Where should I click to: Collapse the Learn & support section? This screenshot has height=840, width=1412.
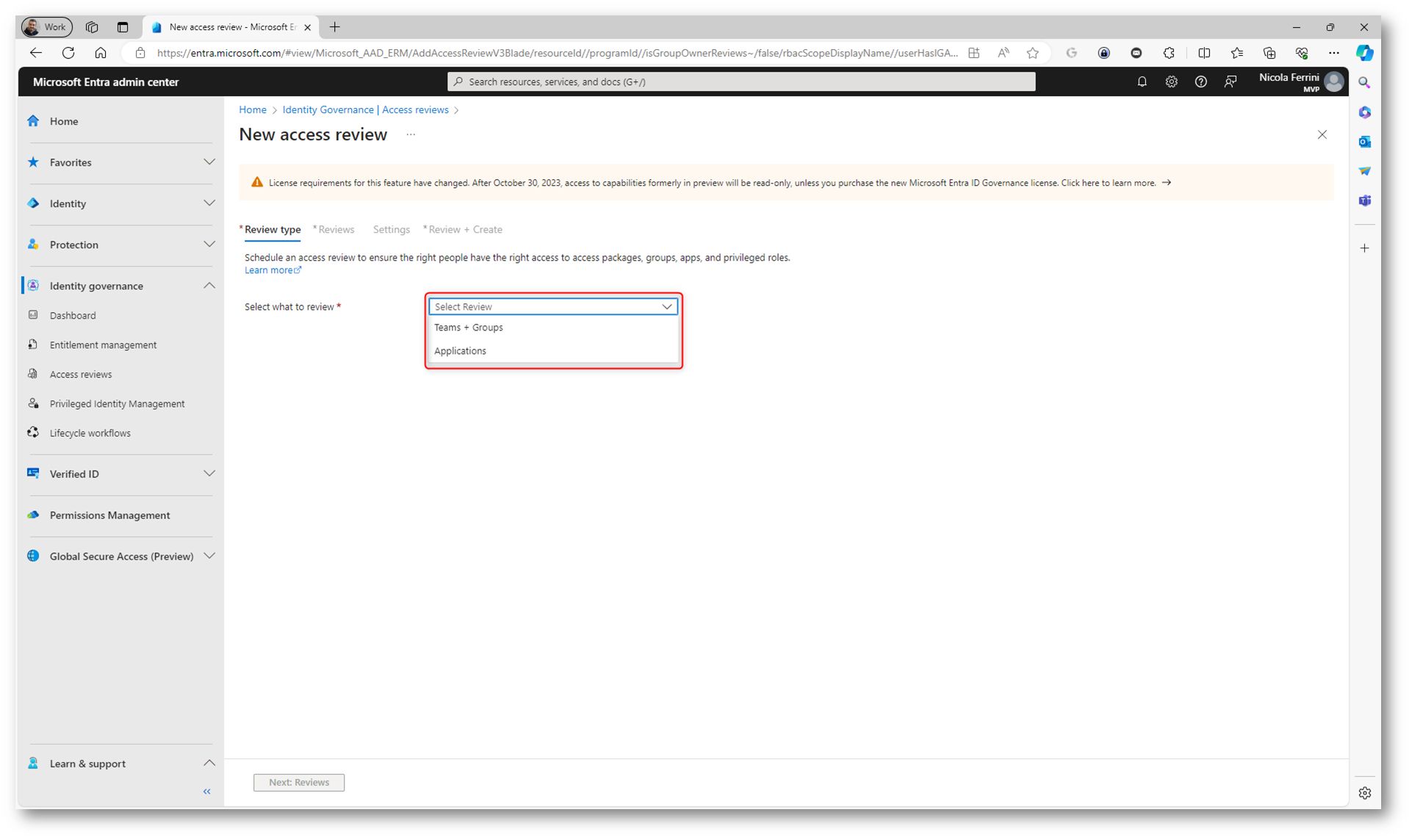coord(209,764)
